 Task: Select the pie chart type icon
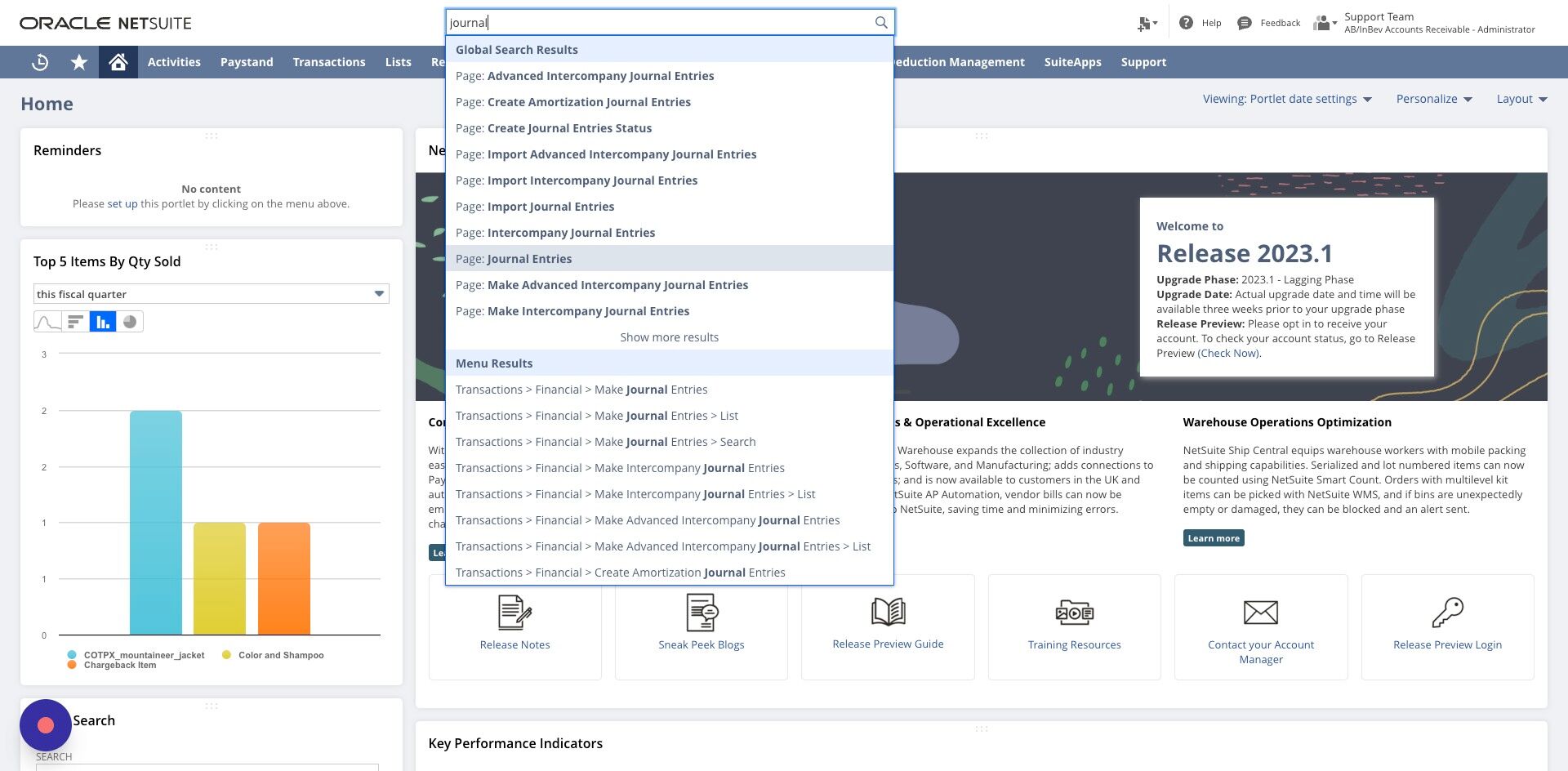130,322
